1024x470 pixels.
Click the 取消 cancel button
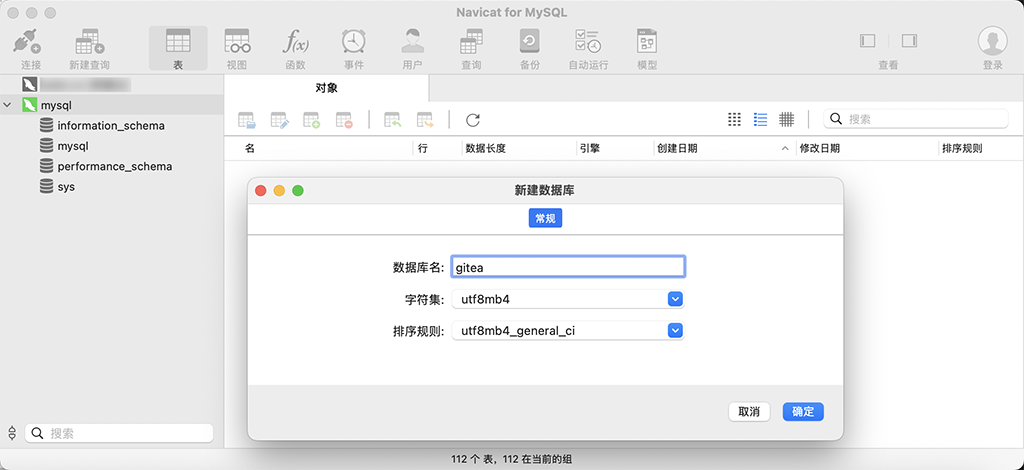pyautogui.click(x=749, y=412)
